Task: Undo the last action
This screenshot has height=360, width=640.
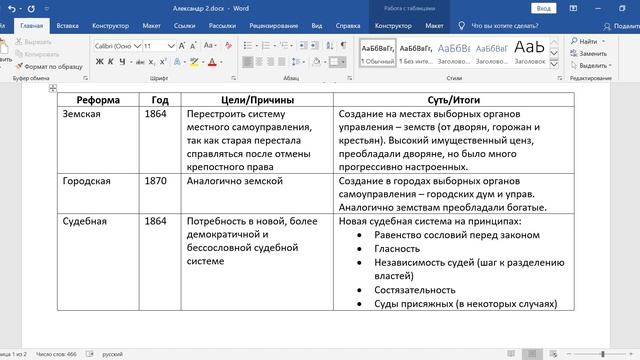Action: coord(11,8)
